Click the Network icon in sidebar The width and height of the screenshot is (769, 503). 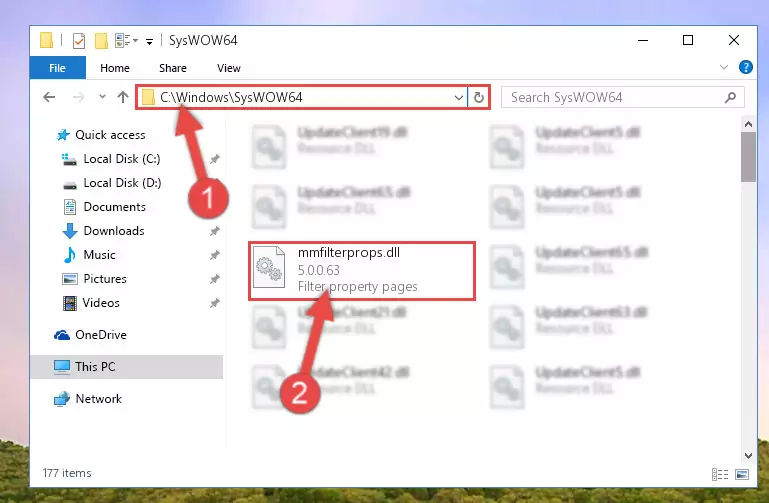coord(62,399)
